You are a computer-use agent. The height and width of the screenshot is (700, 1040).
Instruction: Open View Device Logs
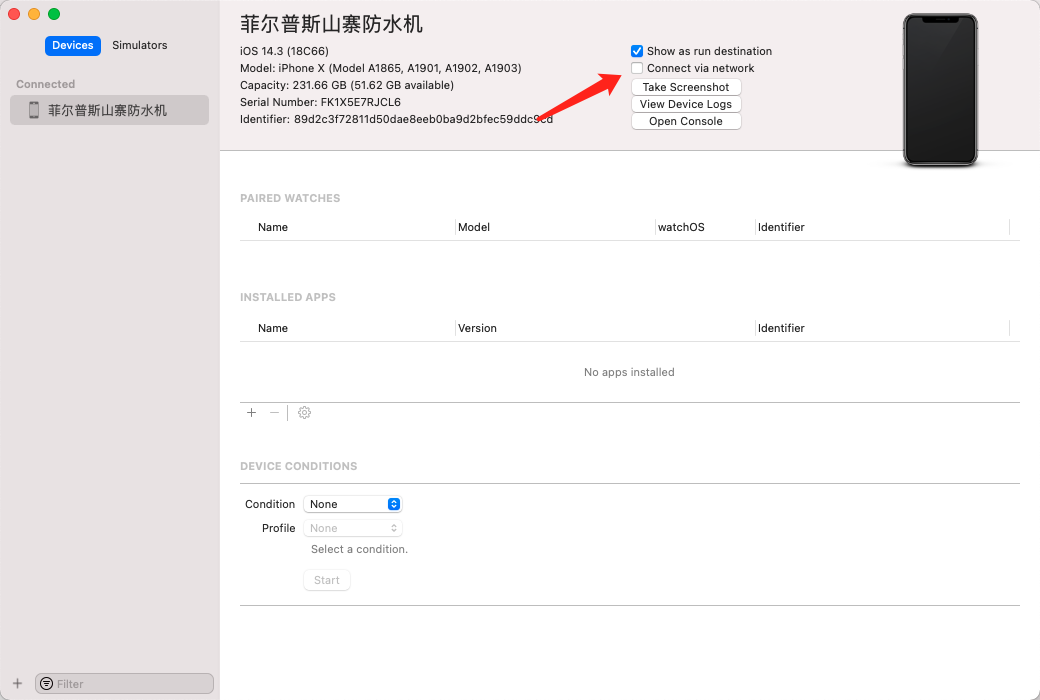(686, 104)
